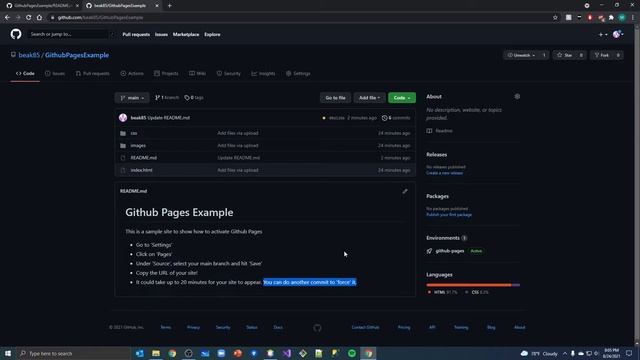The image size is (640, 360).
Task: Open the 'Update README.md' latest commit message
Action: click(169, 118)
